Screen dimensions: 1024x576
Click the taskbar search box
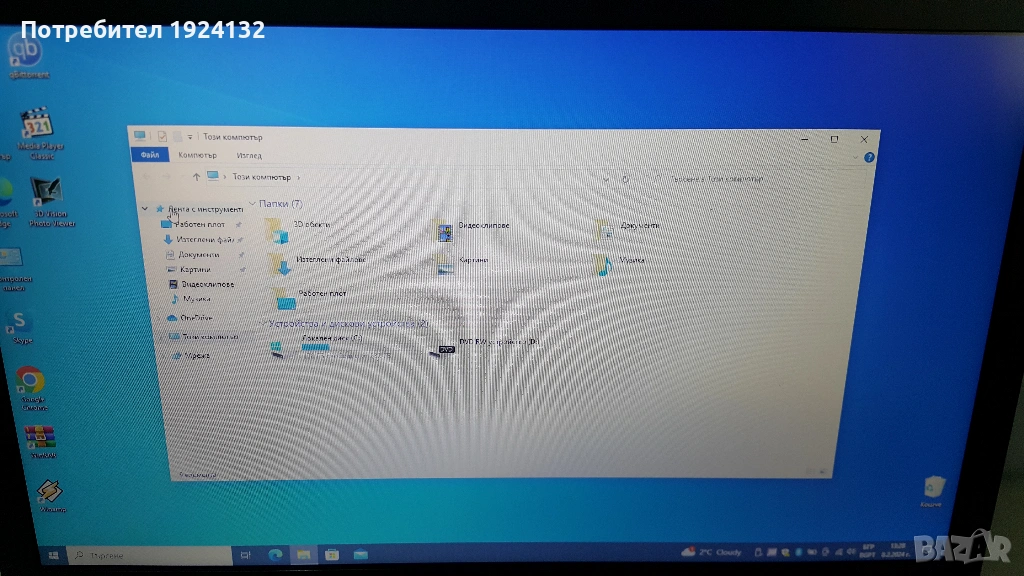(x=152, y=555)
